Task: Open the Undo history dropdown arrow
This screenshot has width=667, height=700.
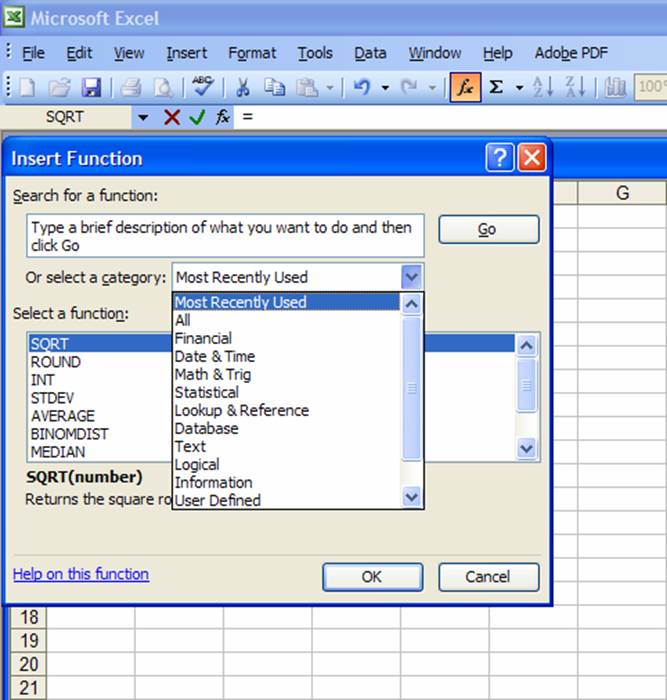Action: point(385,88)
